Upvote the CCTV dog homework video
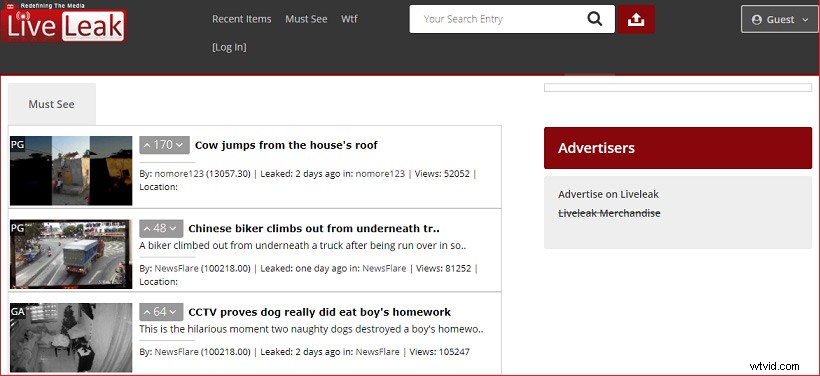The height and width of the screenshot is (376, 820). tap(147, 312)
